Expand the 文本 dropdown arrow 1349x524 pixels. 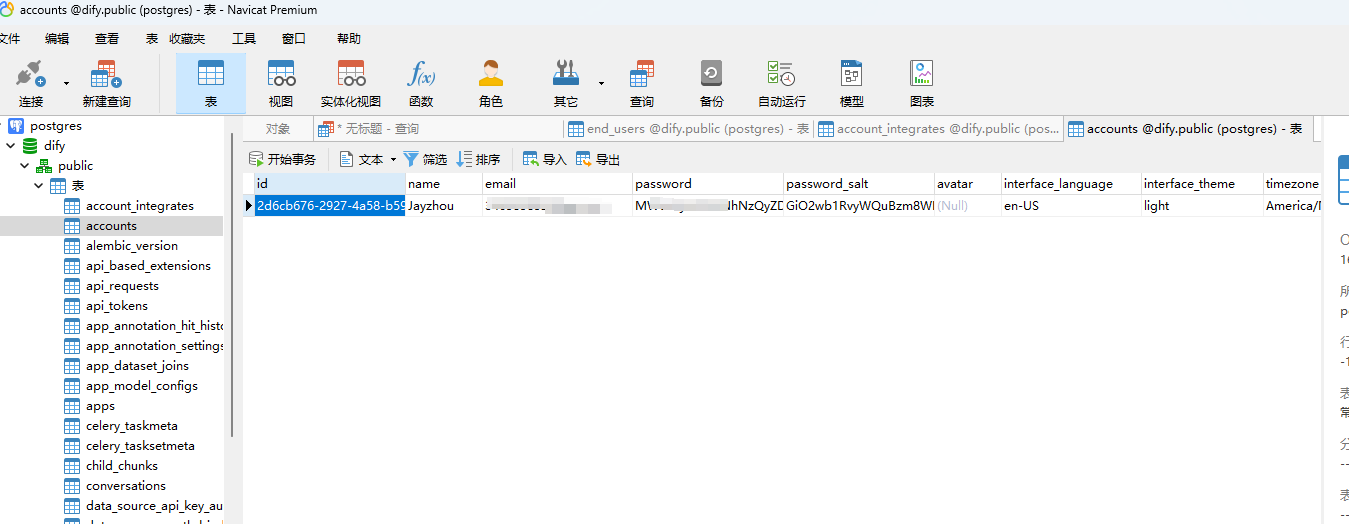pos(393,160)
